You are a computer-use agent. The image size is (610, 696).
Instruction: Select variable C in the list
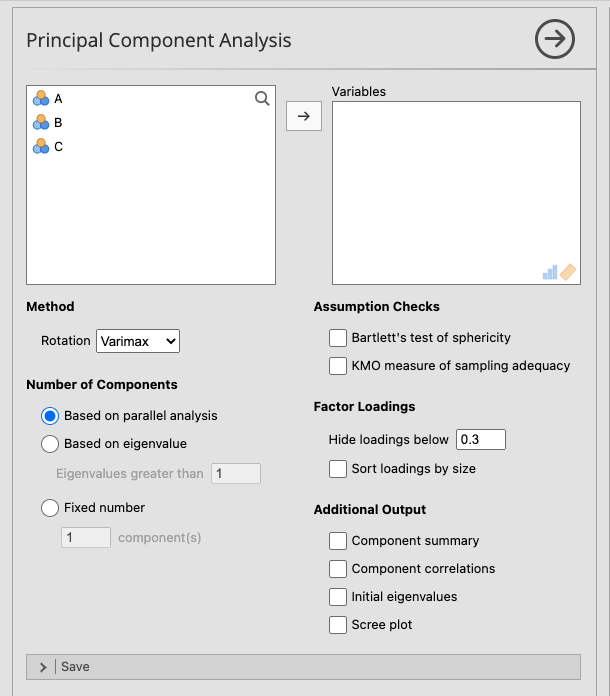58,147
